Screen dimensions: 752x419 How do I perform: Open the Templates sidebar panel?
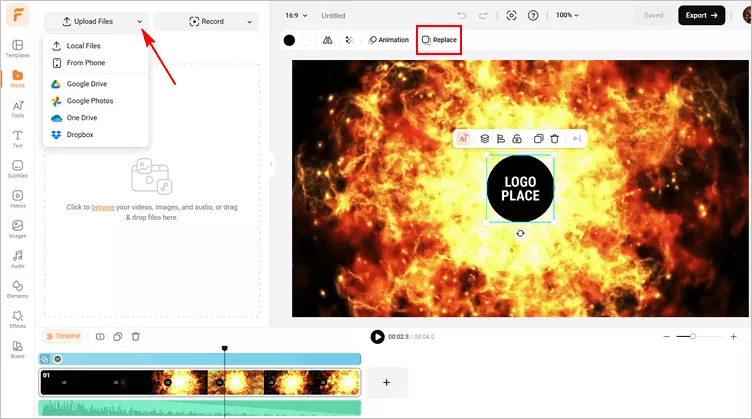pyautogui.click(x=18, y=49)
